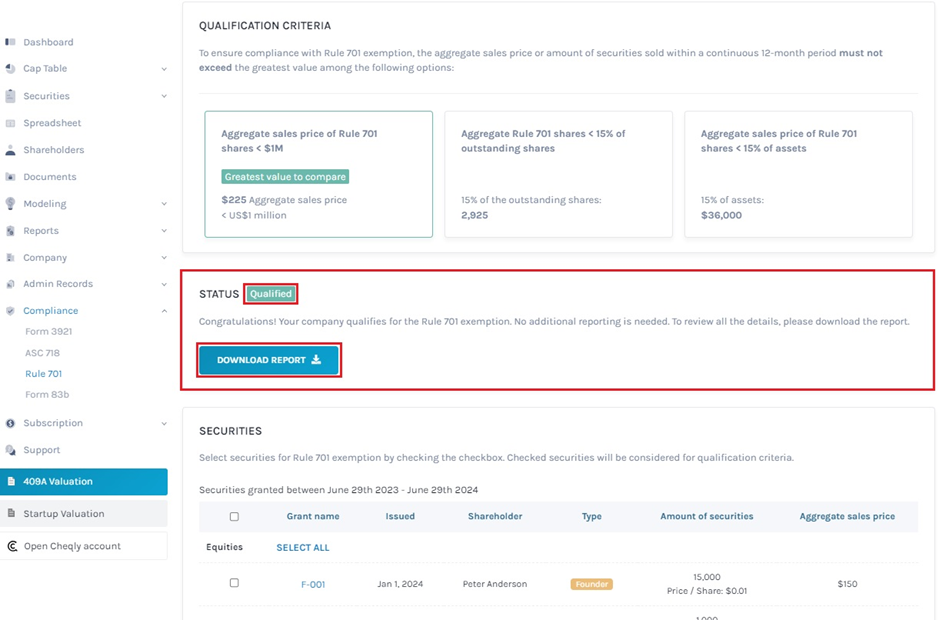Expand the Company menu chevron
This screenshot has width=939, height=620.
(164, 258)
